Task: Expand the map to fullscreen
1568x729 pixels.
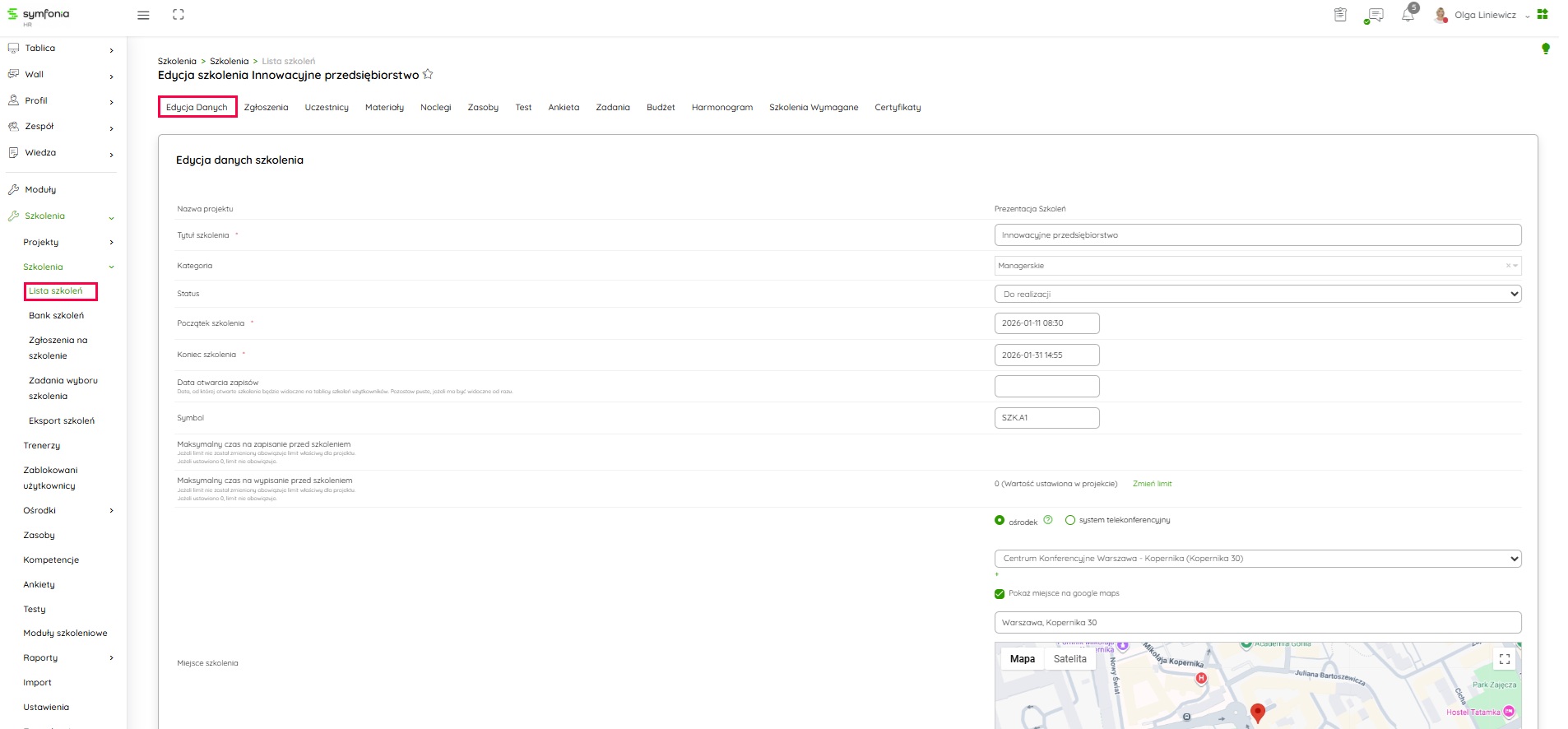Action: pyautogui.click(x=1504, y=659)
